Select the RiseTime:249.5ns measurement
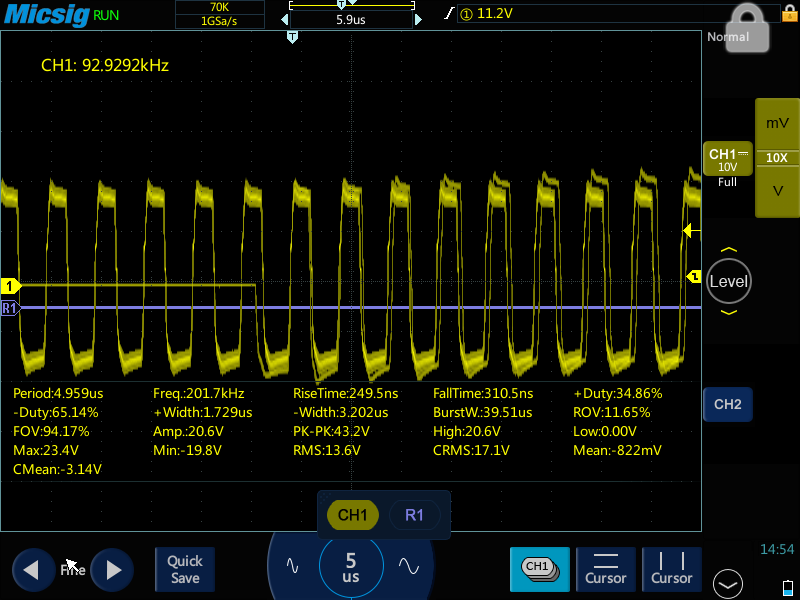 (345, 393)
